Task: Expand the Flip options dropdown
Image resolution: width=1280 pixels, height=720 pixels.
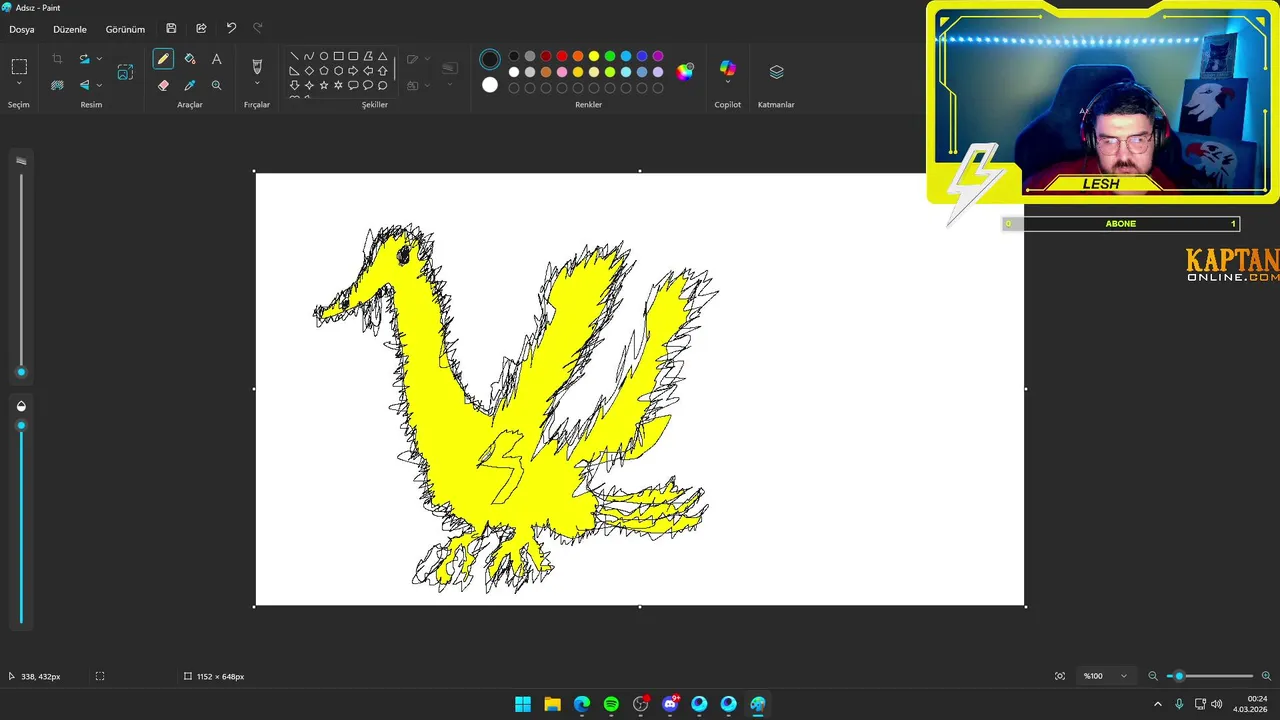Action: [x=99, y=85]
